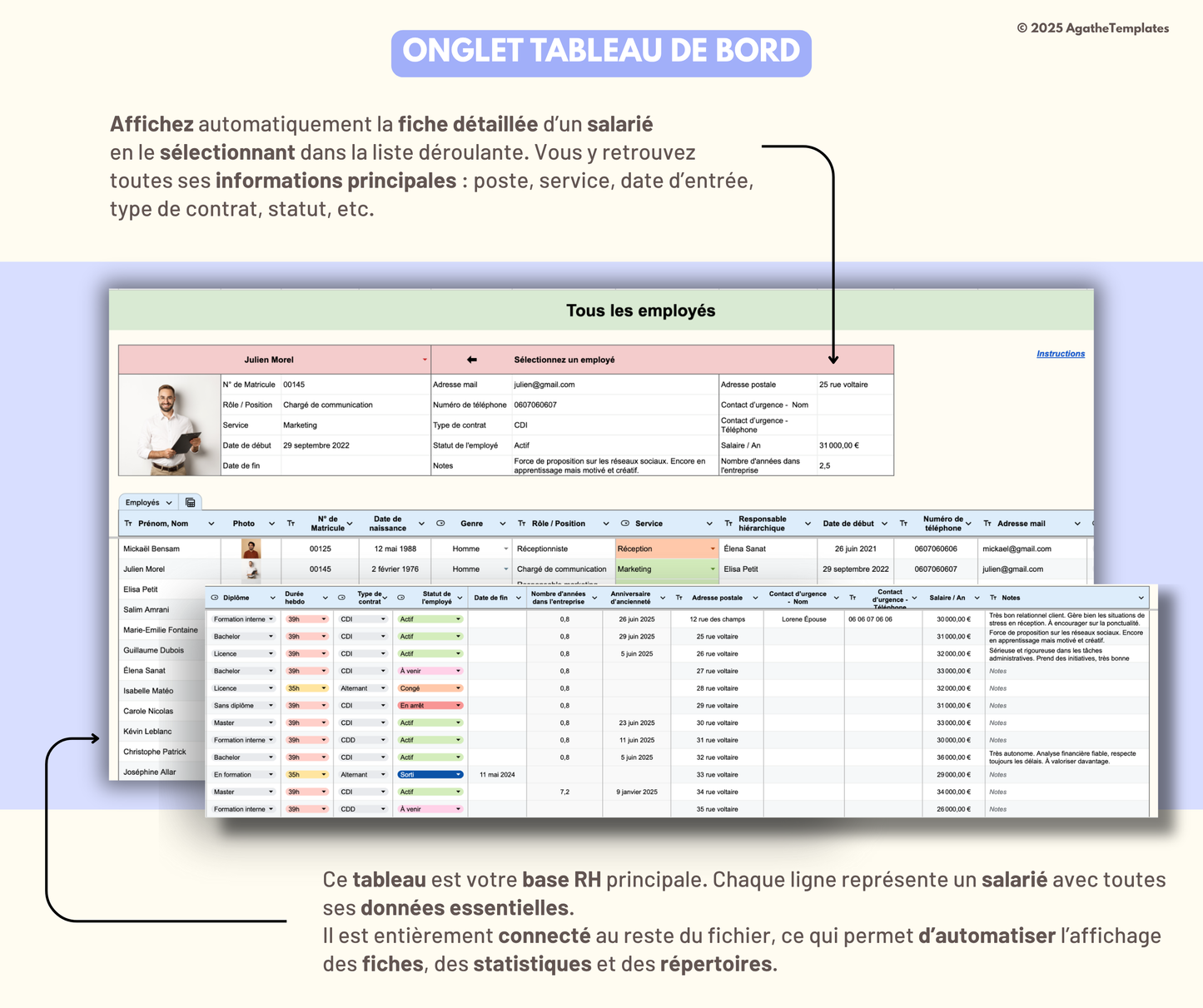Click the dropdown-type icon in Service header
This screenshot has width=1203, height=1008.
tap(625, 524)
